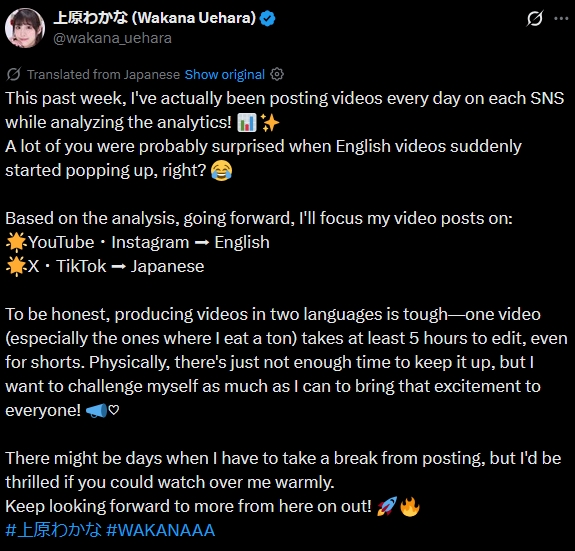Viewport: 575px width, 551px height.
Task: Click the fire emoji near post end
Action: pyautogui.click(x=410, y=507)
